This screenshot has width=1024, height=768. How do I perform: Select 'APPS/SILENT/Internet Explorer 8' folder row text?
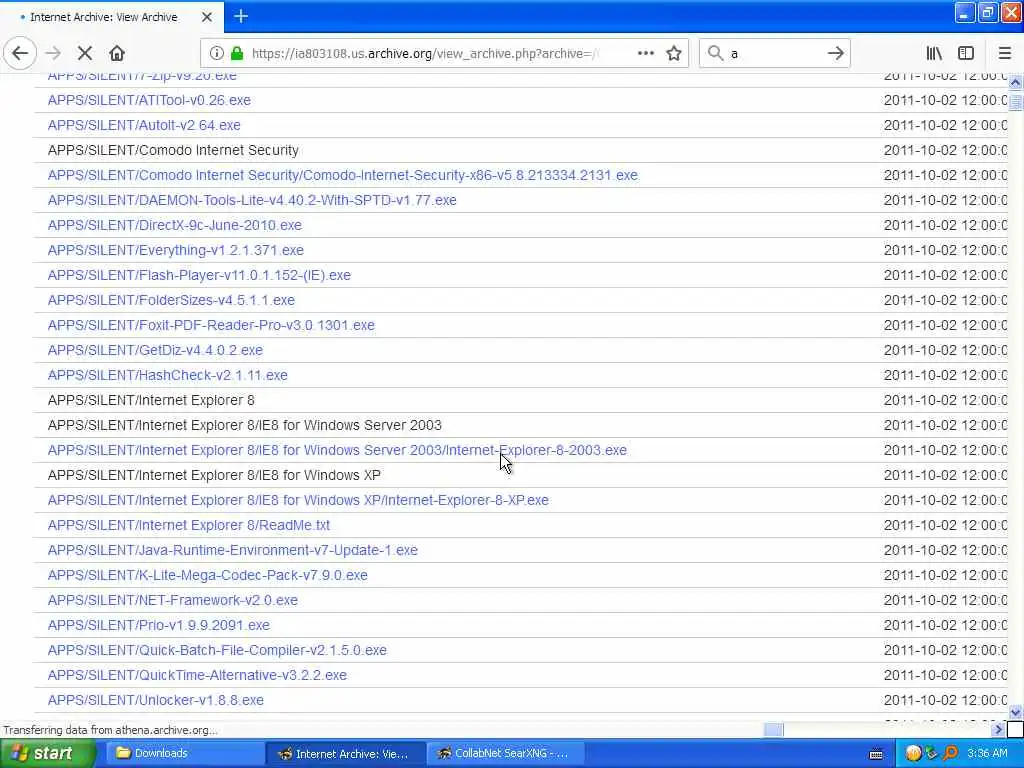point(151,400)
